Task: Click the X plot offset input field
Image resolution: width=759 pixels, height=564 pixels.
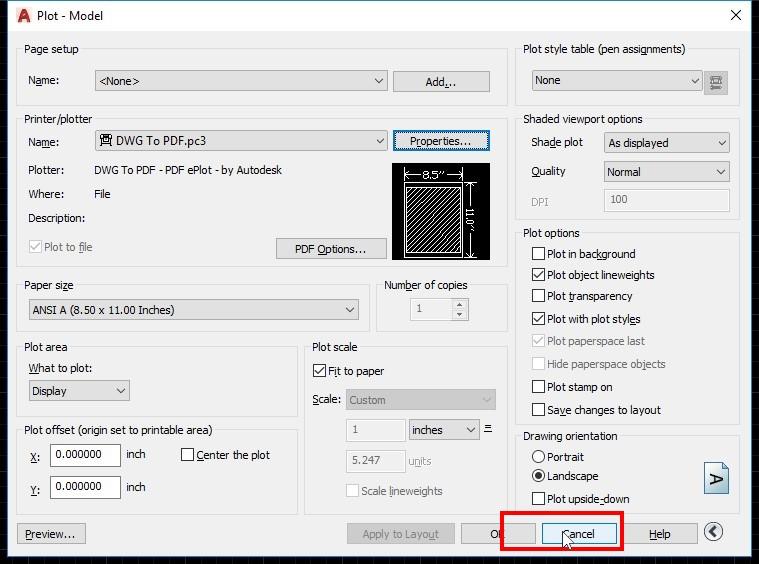Action: click(x=85, y=455)
